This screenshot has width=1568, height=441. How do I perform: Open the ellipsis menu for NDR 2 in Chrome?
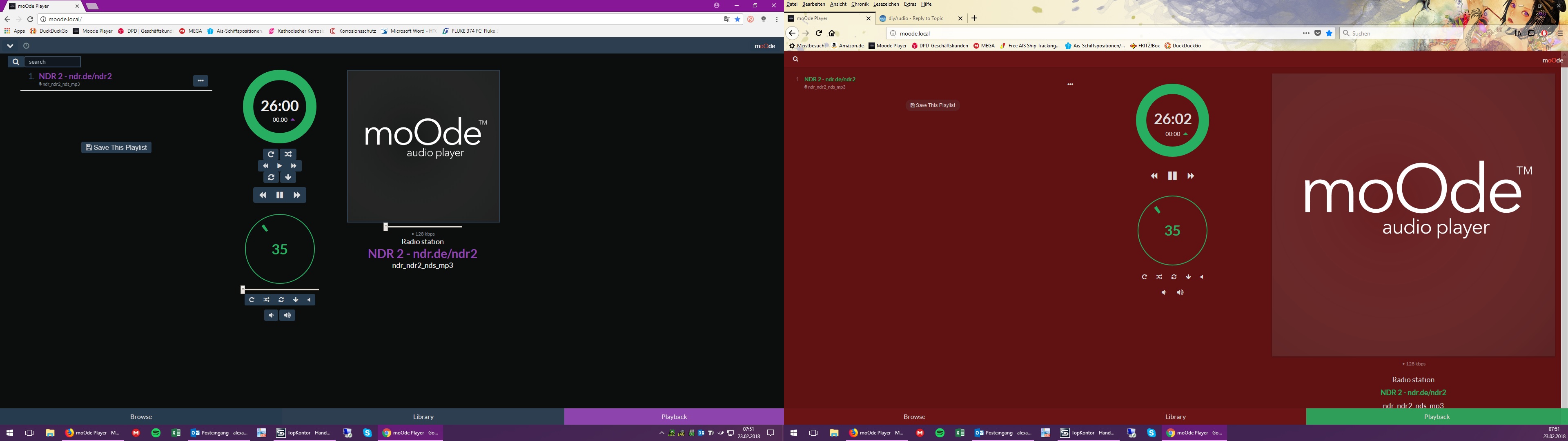pos(201,80)
